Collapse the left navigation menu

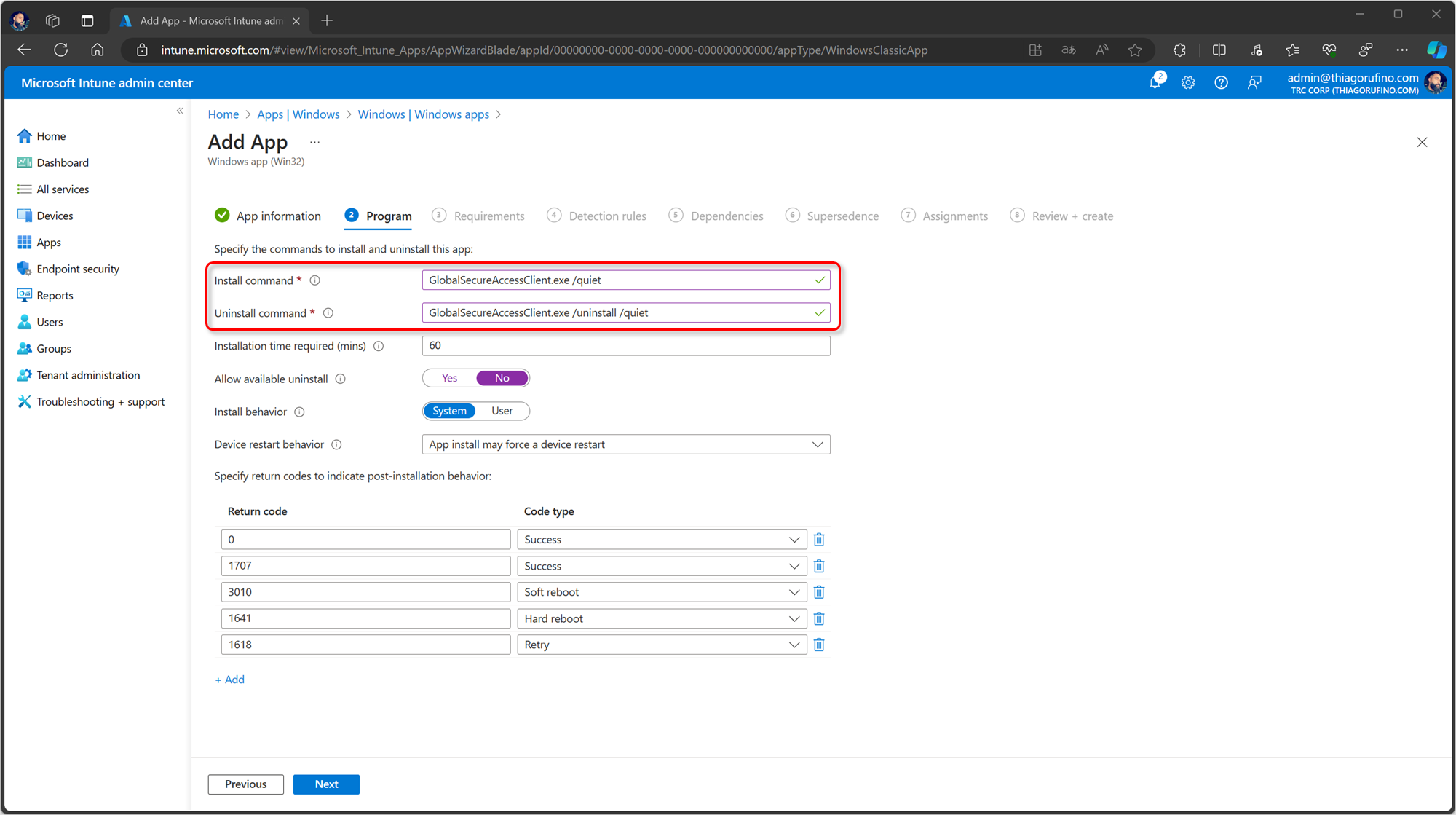coord(180,111)
